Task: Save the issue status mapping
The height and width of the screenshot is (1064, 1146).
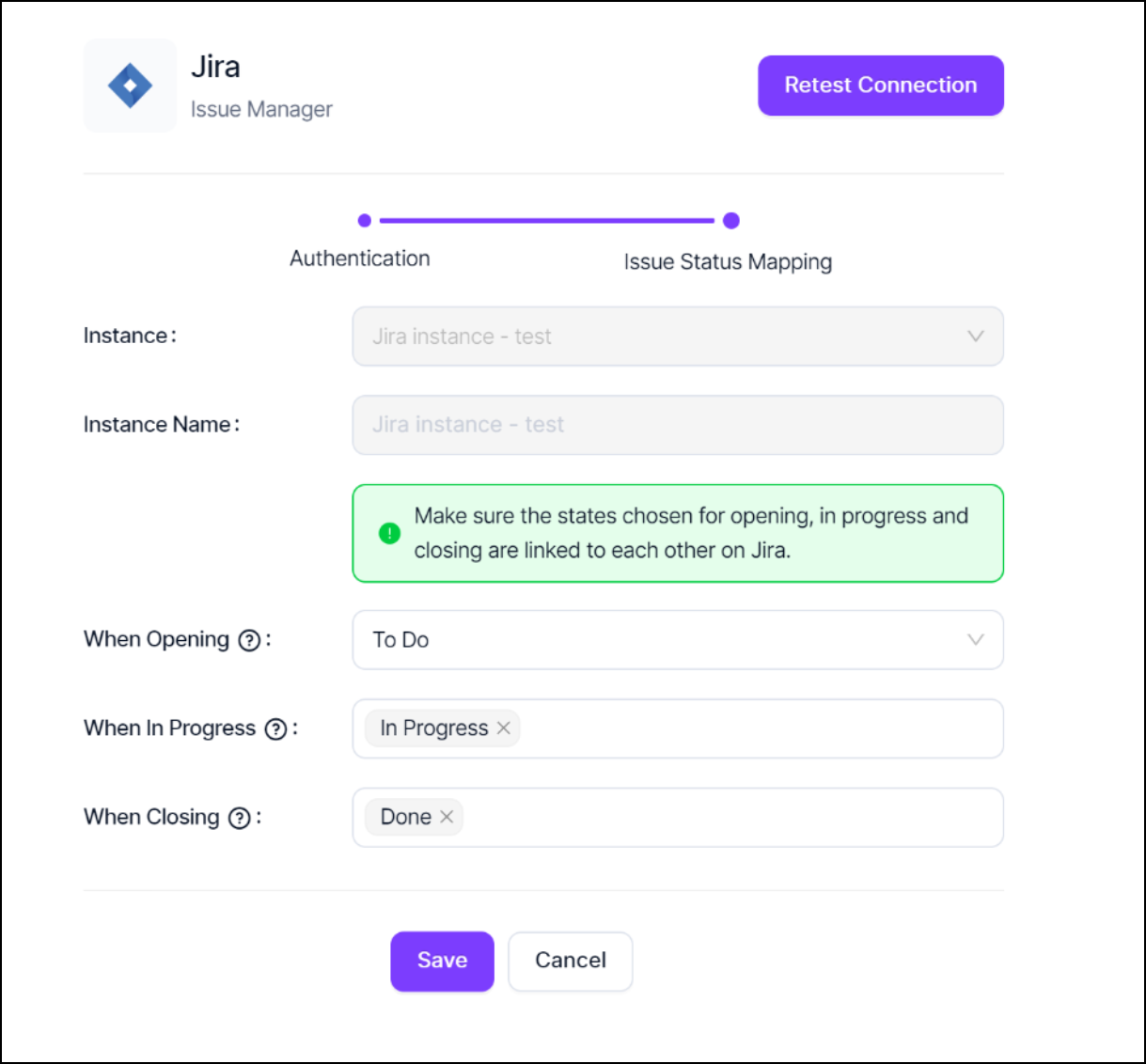Action: [x=442, y=961]
